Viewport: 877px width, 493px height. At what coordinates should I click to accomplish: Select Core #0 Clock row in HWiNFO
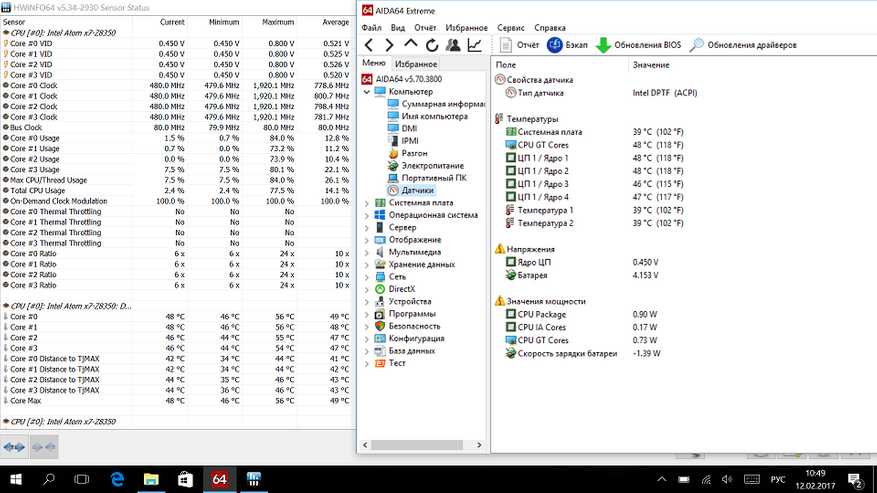pyautogui.click(x=177, y=85)
